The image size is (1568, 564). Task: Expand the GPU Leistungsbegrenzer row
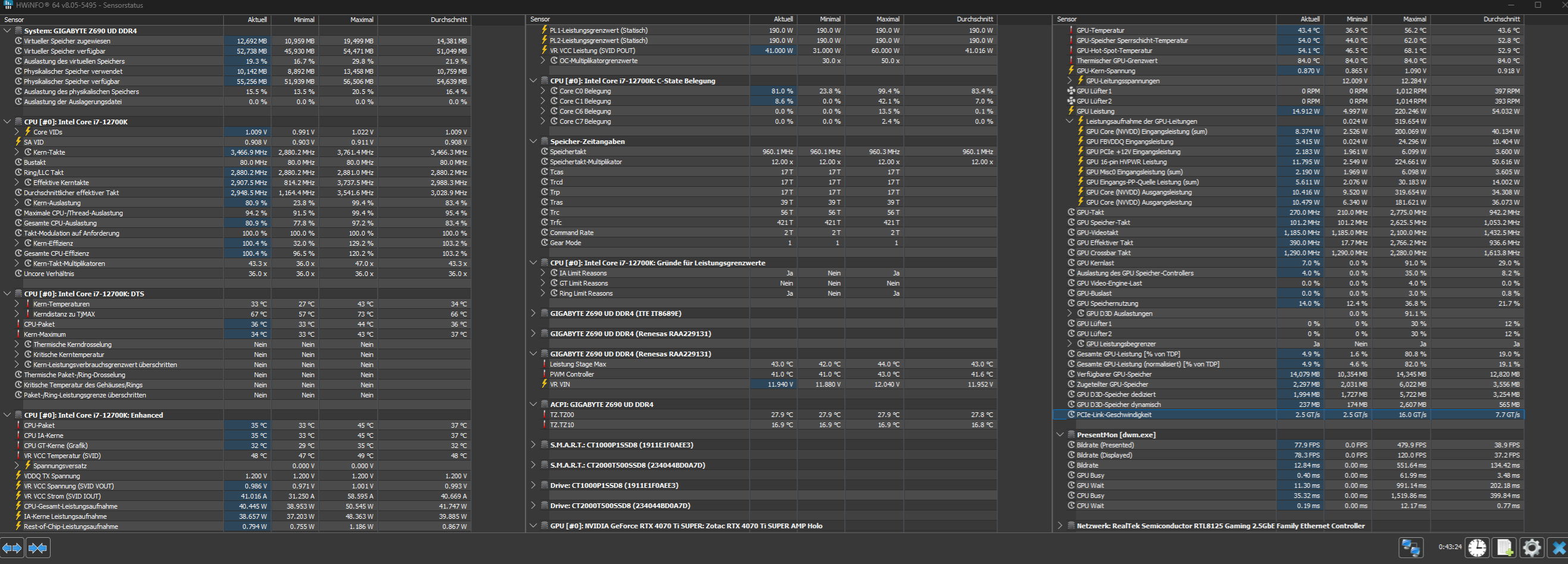click(x=1069, y=344)
